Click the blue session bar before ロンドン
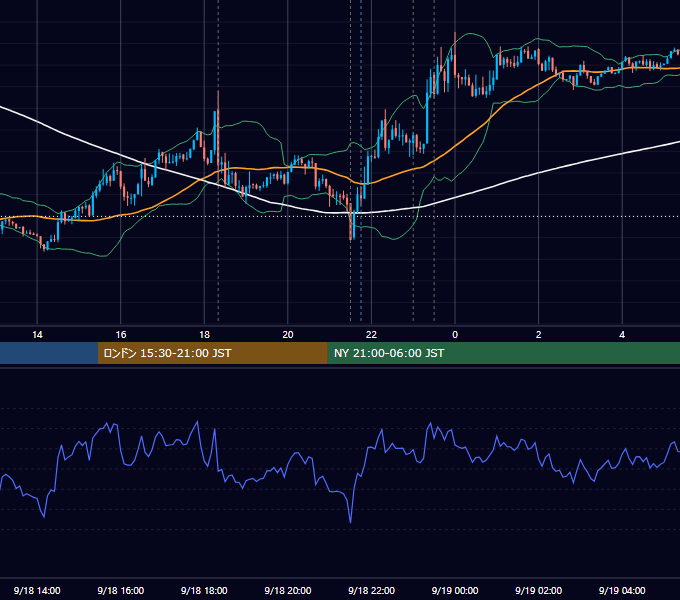 pyautogui.click(x=49, y=353)
